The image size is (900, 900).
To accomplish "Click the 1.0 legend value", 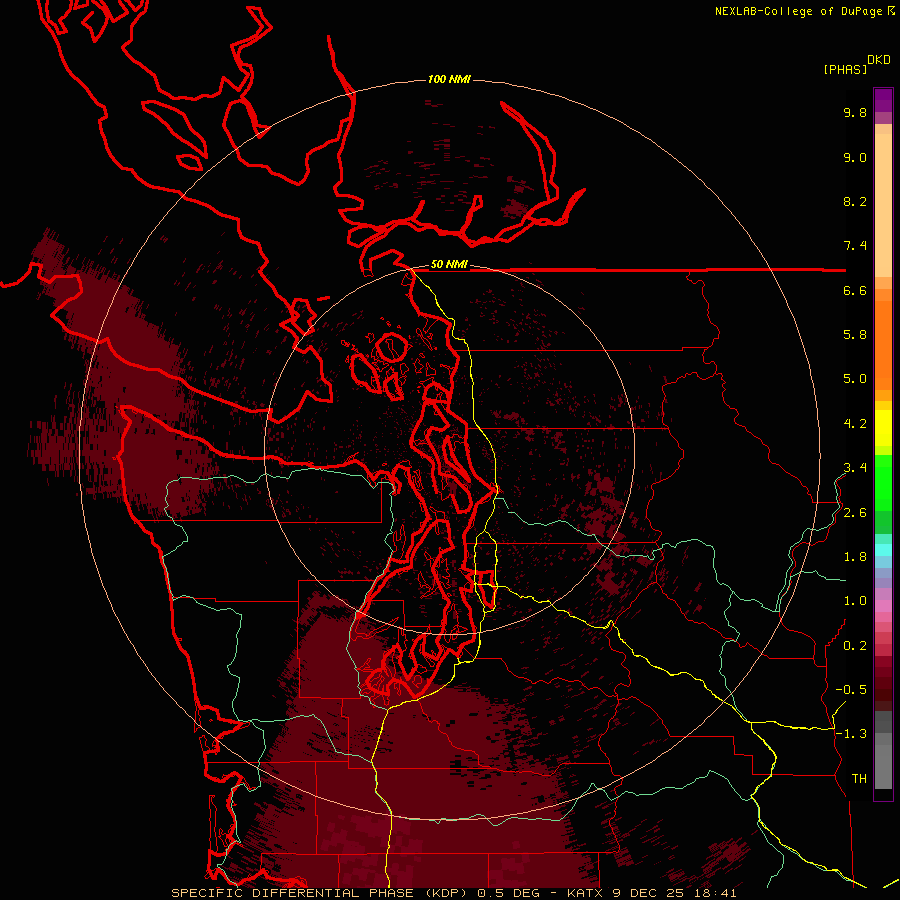I will (x=855, y=601).
